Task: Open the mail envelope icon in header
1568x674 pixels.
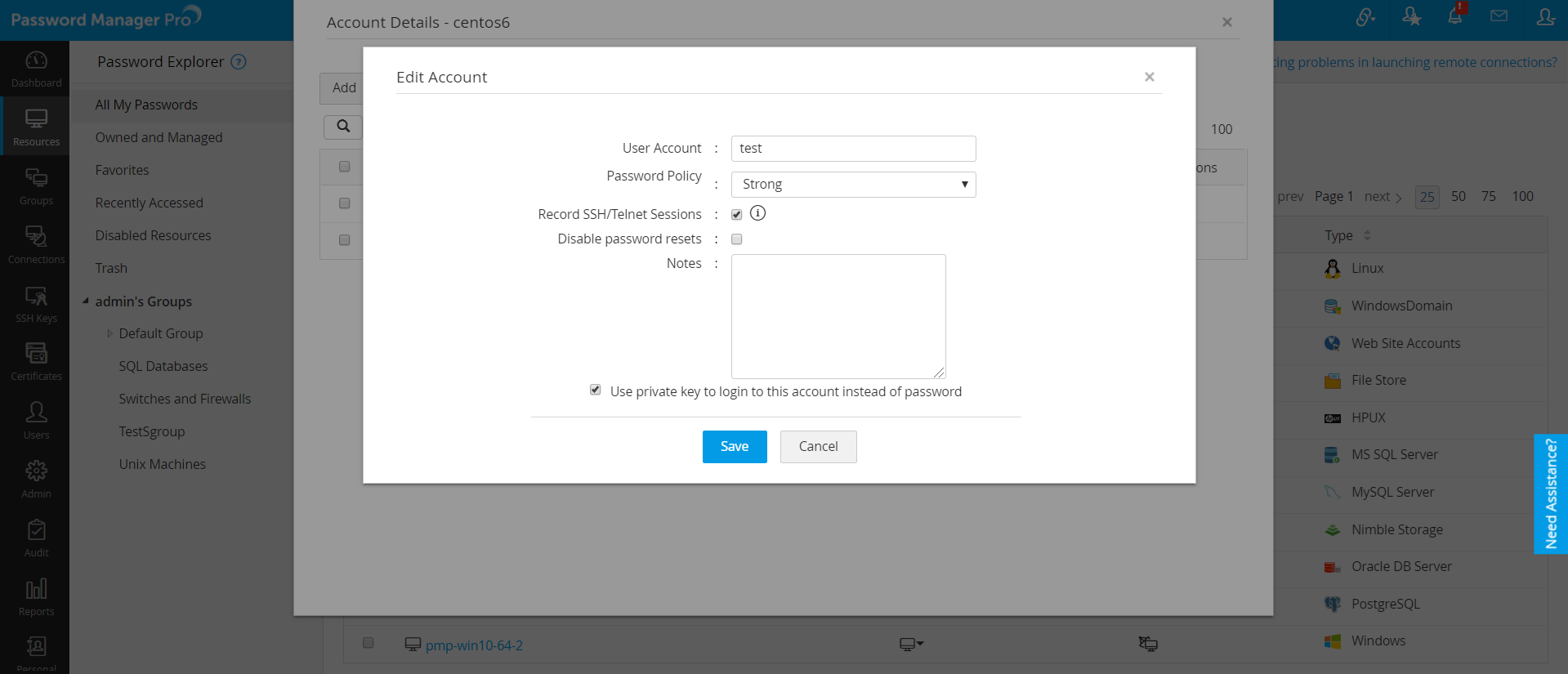Action: pos(1499,16)
